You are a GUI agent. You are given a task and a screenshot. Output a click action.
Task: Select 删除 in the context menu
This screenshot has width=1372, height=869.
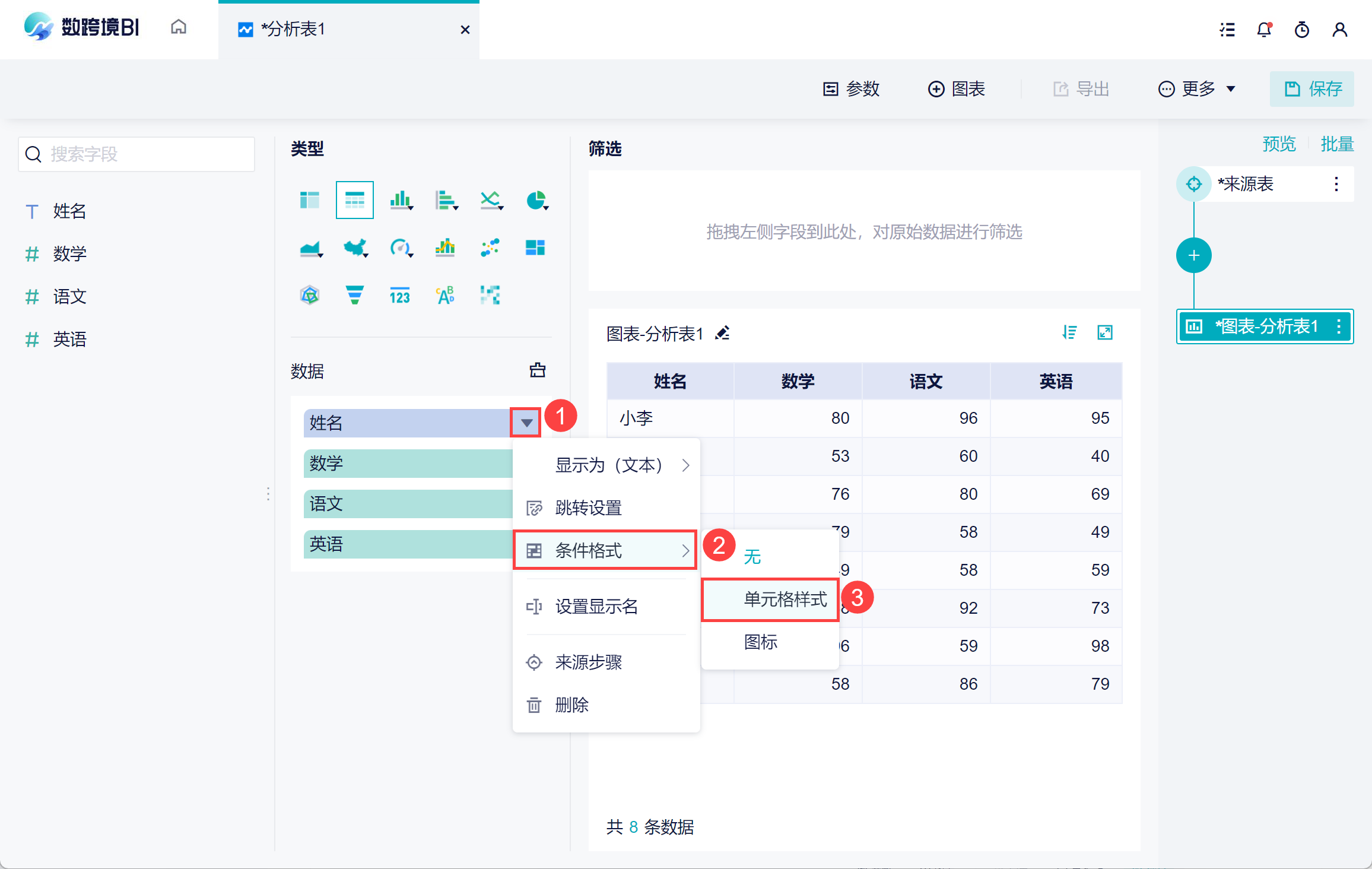point(572,705)
